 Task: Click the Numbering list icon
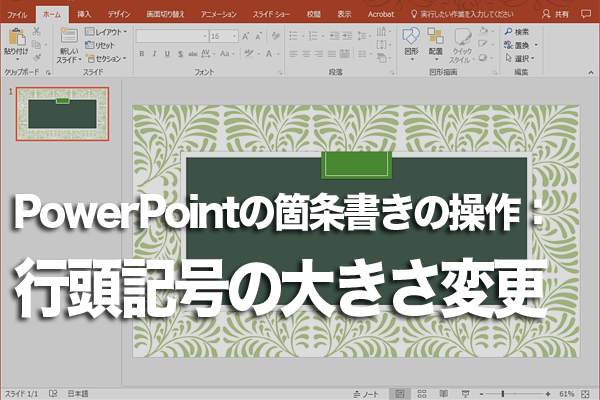(x=313, y=36)
